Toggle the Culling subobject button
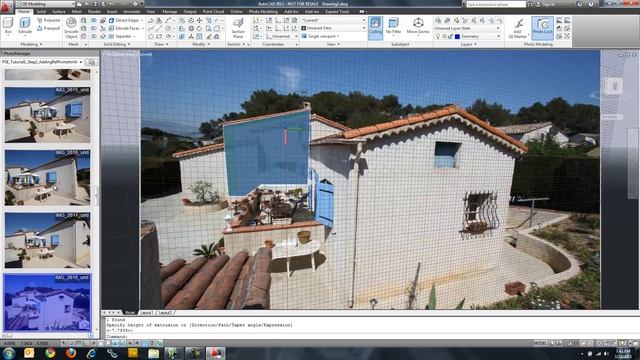This screenshot has height=360, width=640. 376,27
